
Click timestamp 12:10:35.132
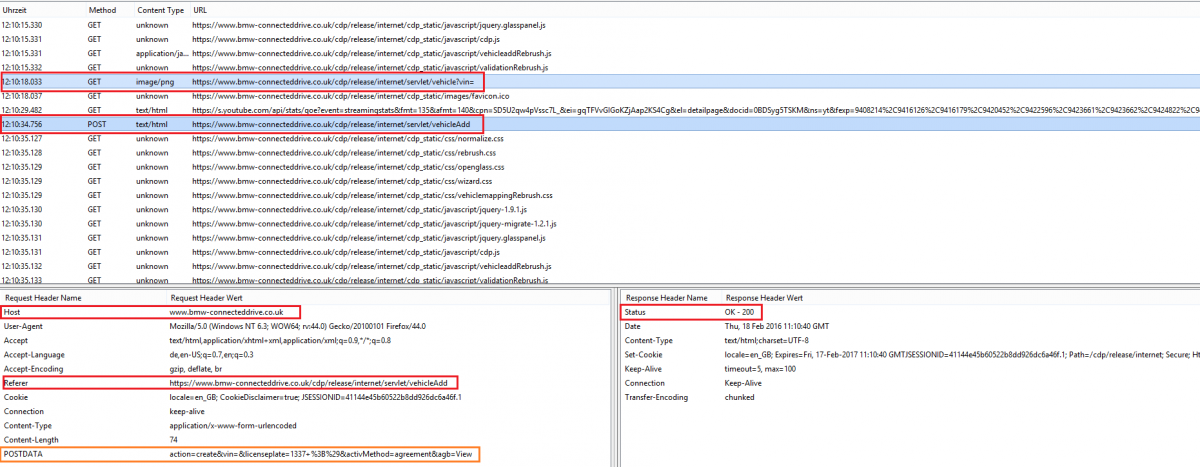tap(22, 266)
